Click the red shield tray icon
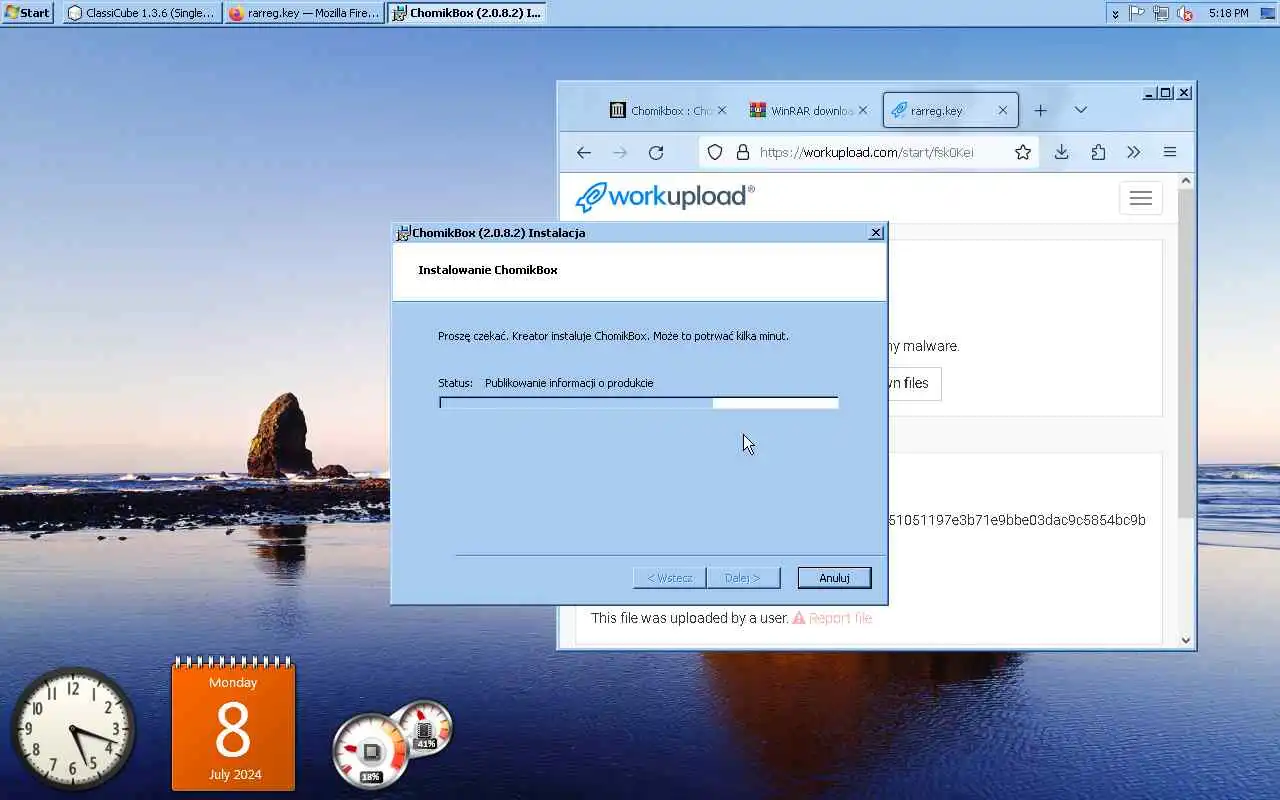This screenshot has width=1280, height=800. pos(1185,13)
